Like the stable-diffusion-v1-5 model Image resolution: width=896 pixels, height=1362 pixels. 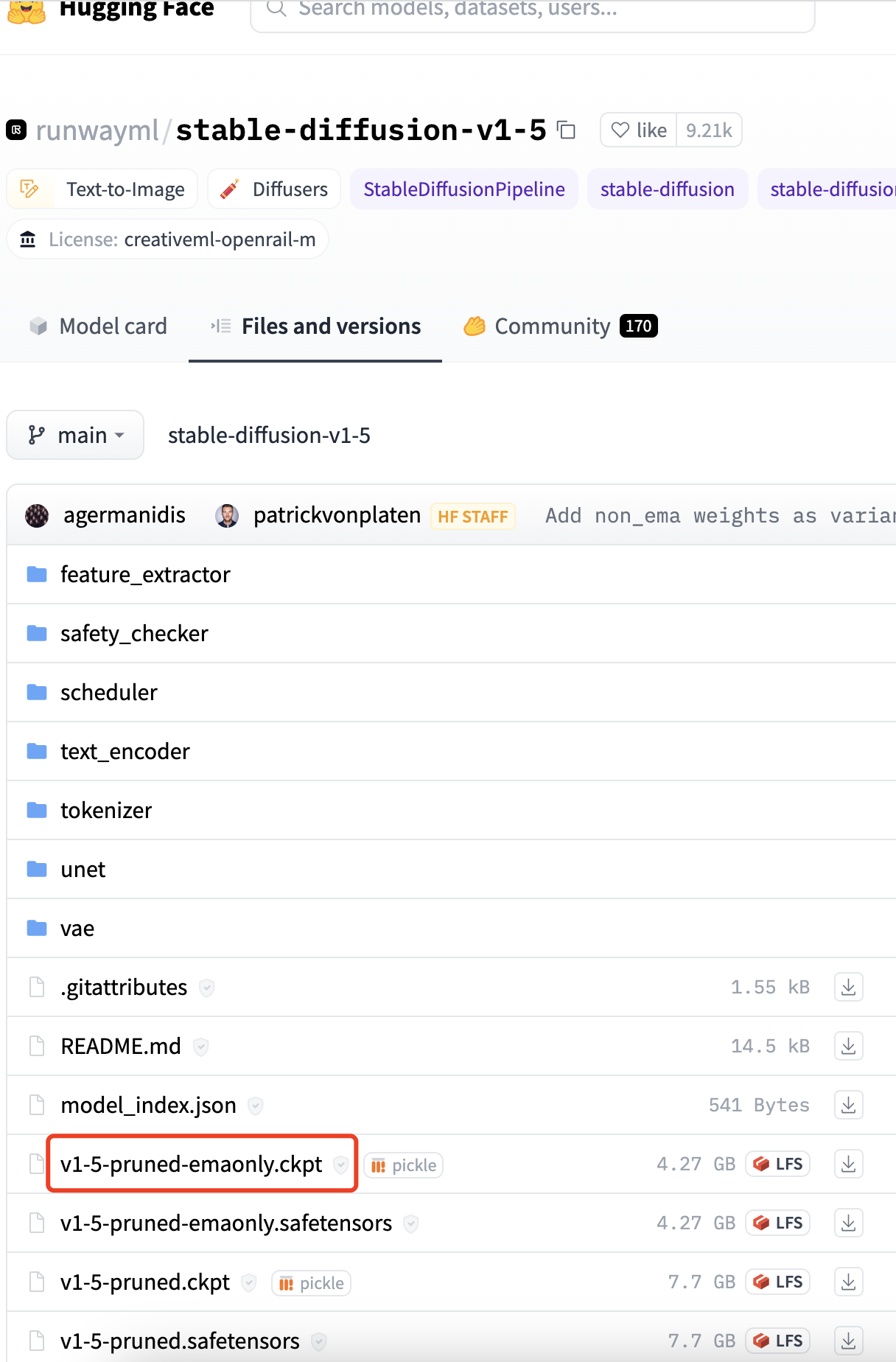(639, 130)
